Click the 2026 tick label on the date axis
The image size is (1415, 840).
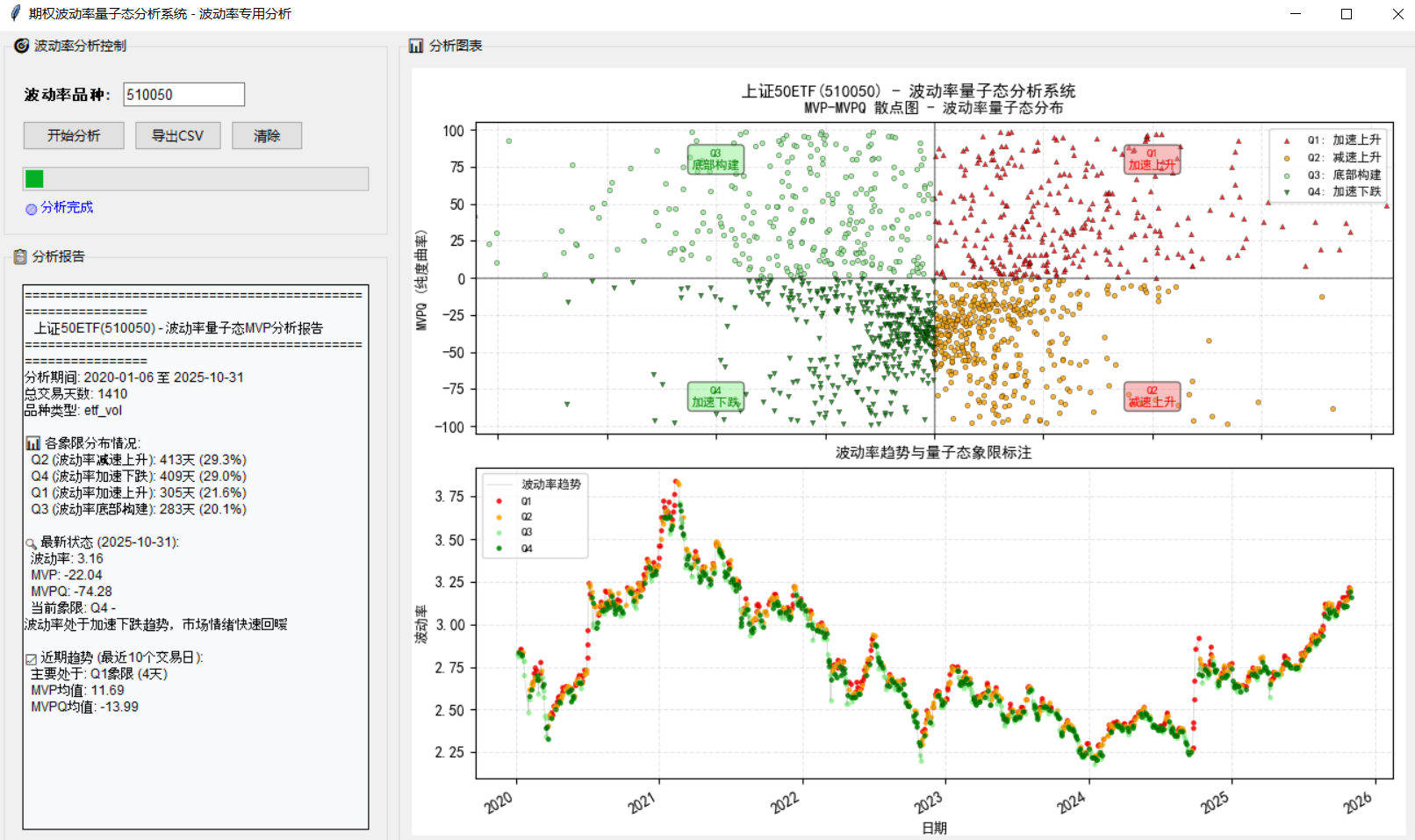[1358, 802]
